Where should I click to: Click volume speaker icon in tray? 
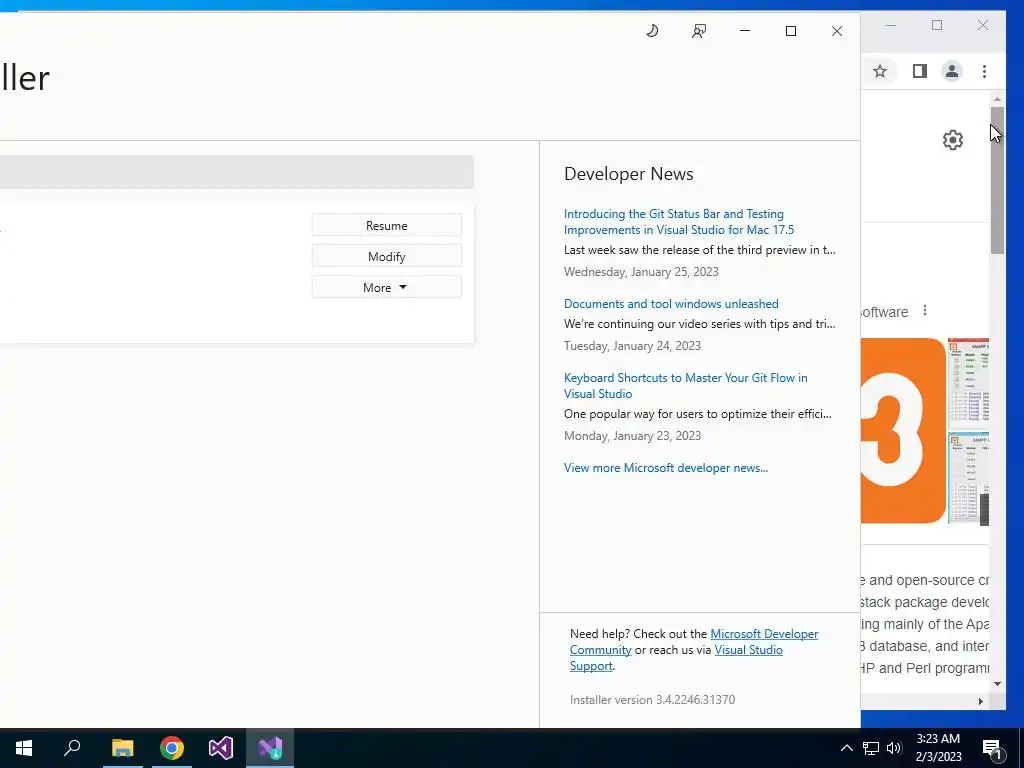894,748
